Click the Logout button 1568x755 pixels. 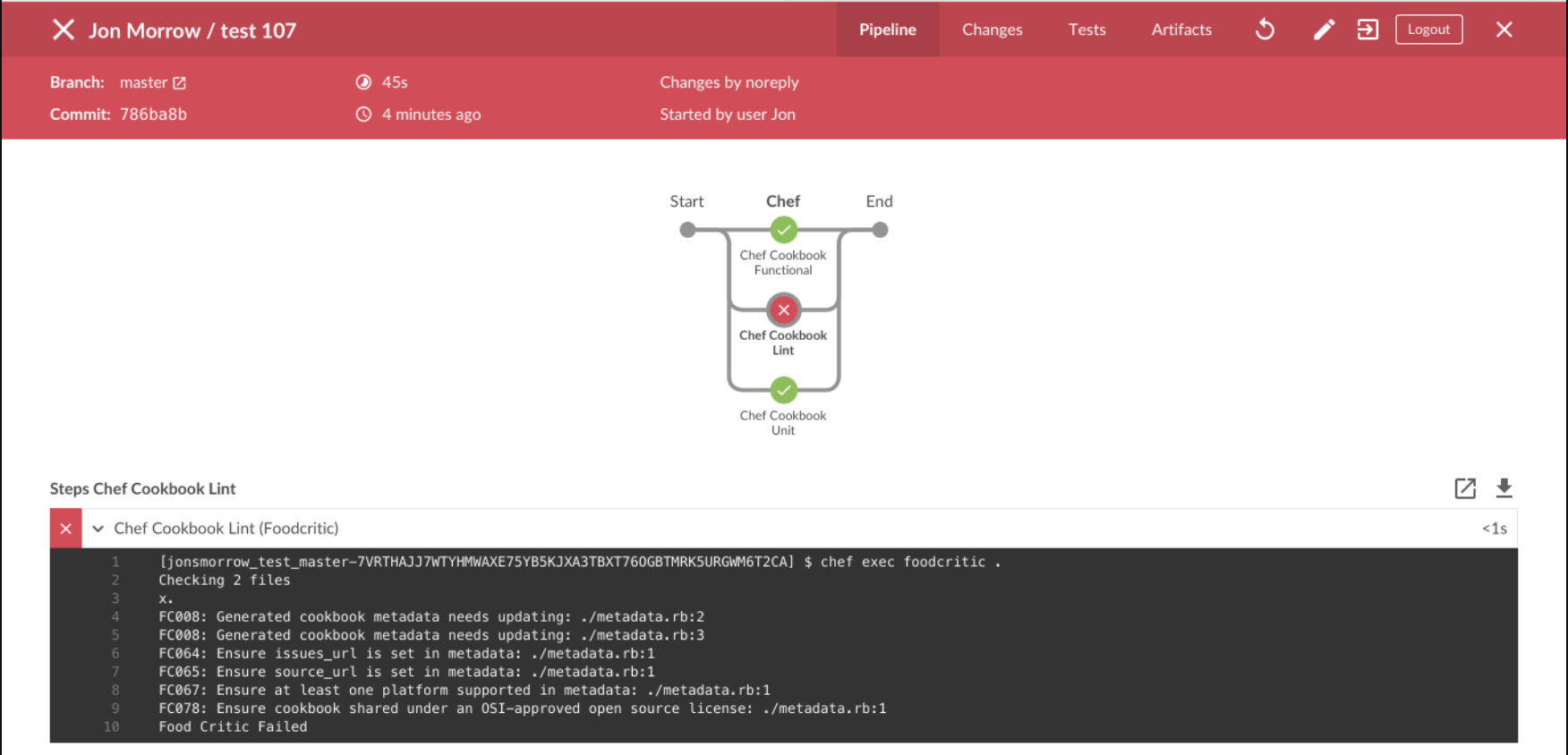(1428, 30)
